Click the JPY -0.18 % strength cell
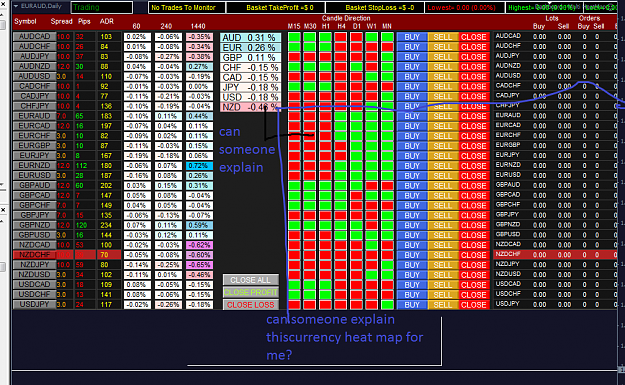Screen dimensions: 625x385 coord(250,88)
